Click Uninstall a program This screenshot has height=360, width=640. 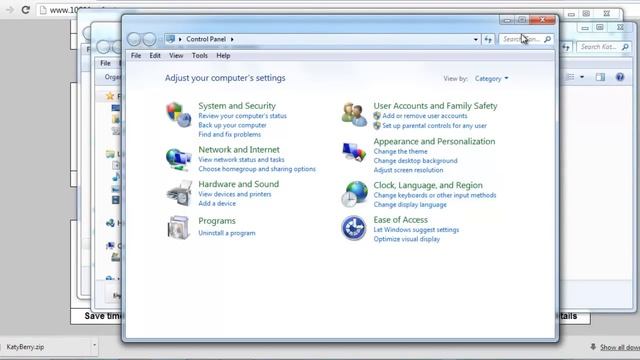click(x=227, y=233)
